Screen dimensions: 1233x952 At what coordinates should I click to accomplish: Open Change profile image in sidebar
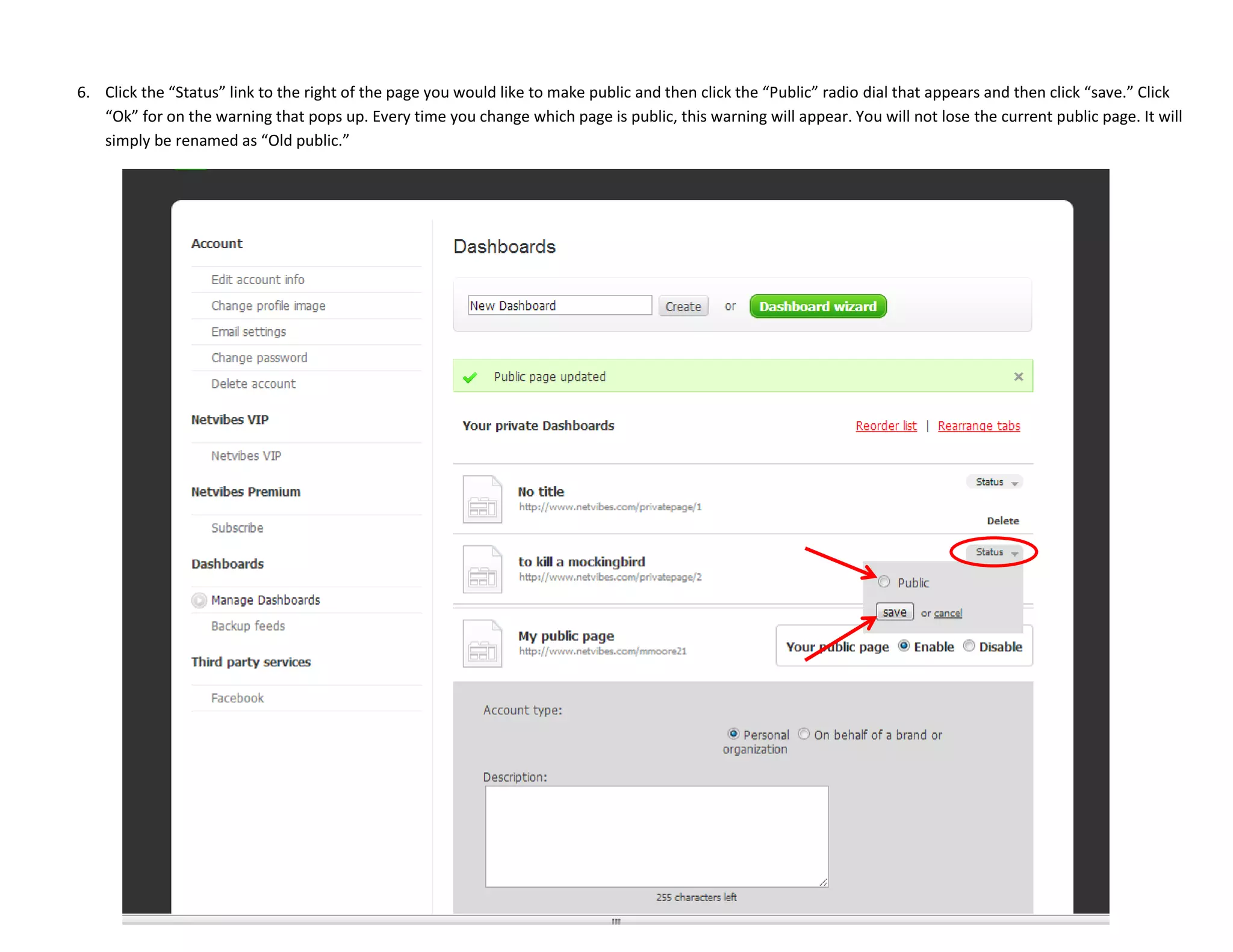click(x=268, y=306)
